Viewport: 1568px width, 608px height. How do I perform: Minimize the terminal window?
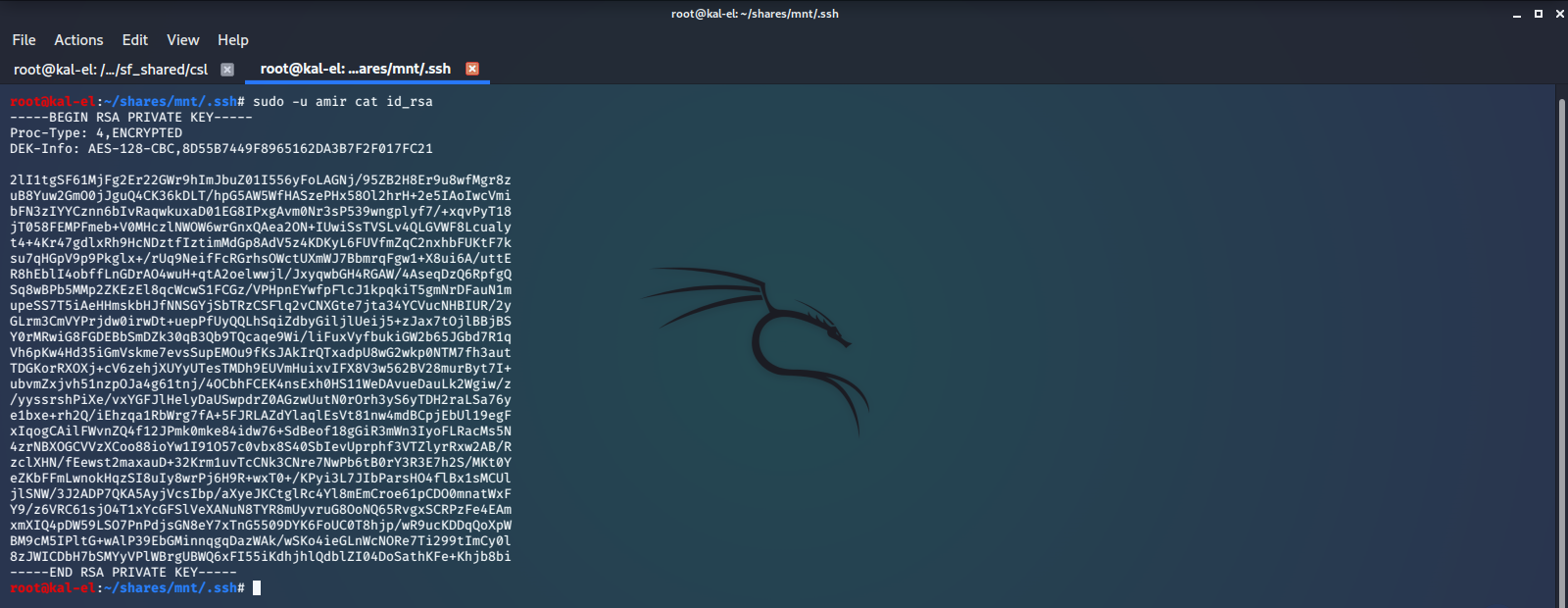(x=1517, y=14)
